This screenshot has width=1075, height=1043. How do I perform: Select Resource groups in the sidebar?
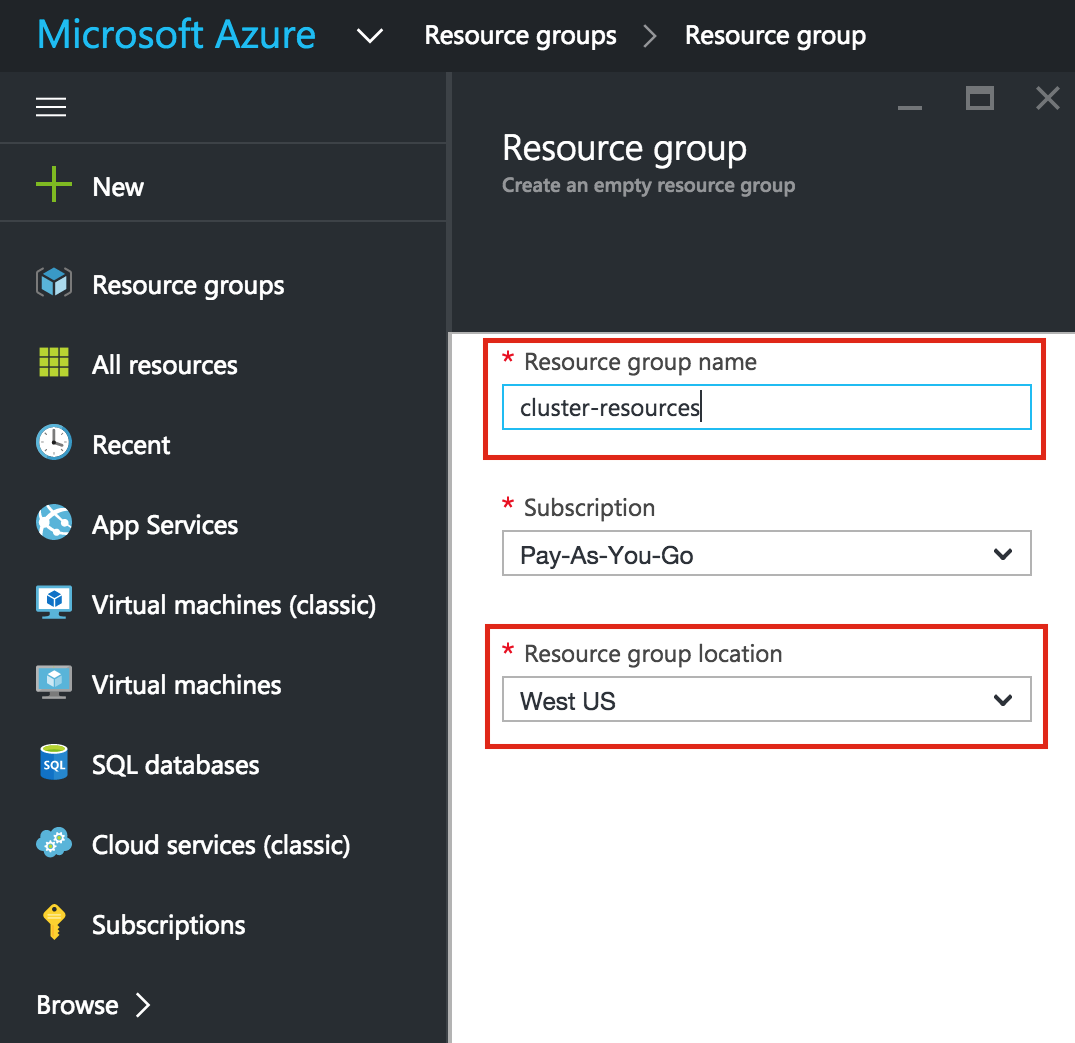point(188,285)
